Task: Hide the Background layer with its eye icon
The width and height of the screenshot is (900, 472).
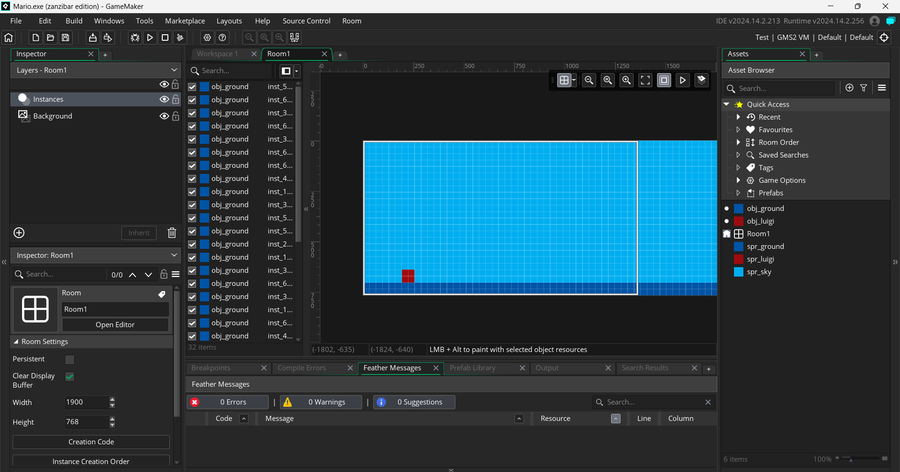Action: [x=164, y=116]
